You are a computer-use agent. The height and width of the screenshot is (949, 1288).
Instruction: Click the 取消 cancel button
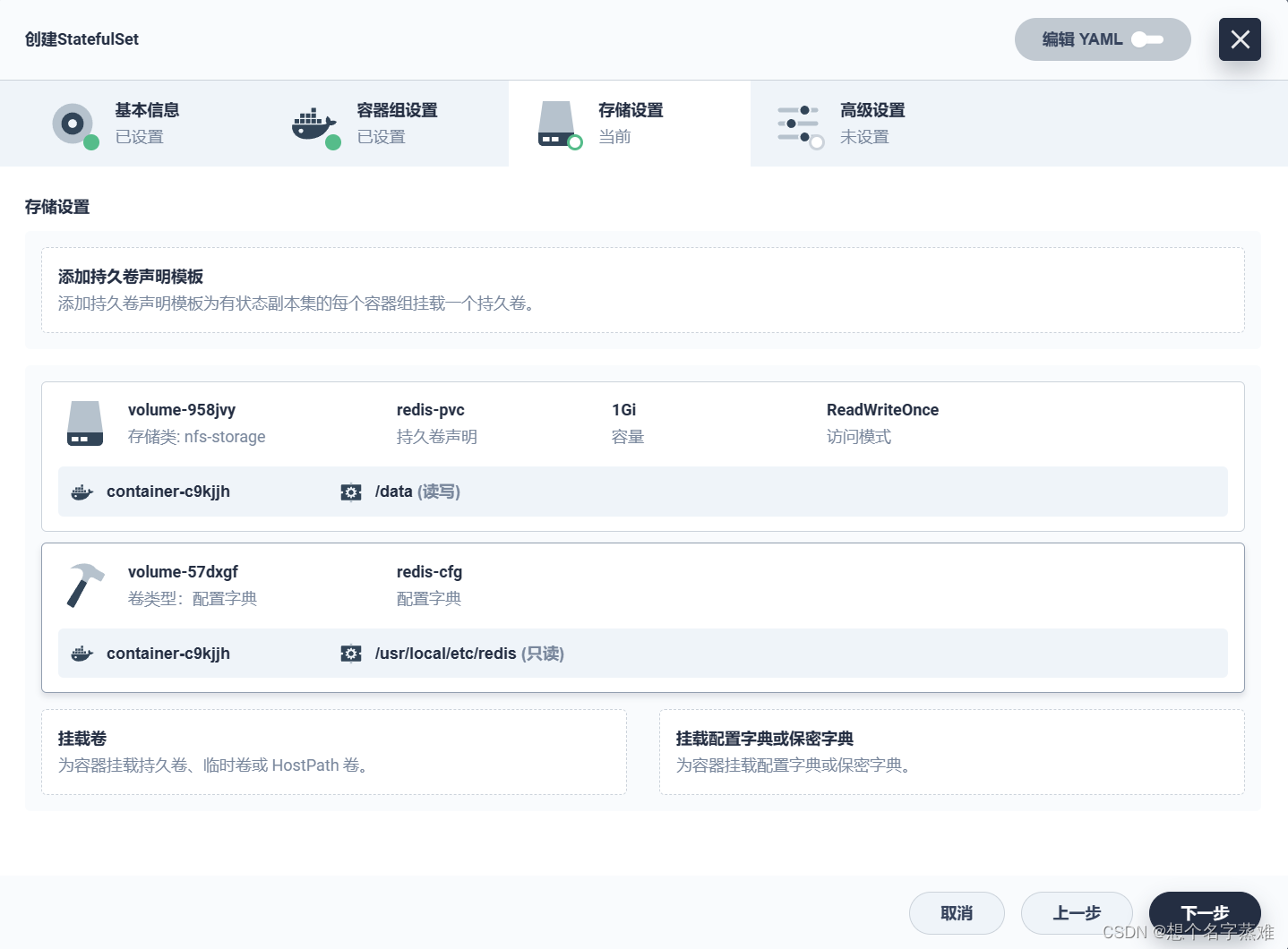pos(957,913)
